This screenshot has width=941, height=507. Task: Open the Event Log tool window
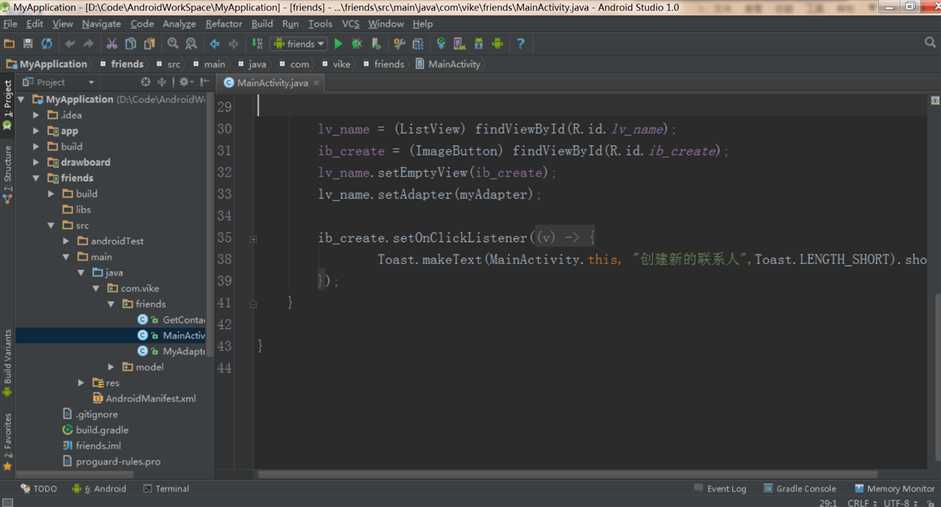(x=720, y=489)
